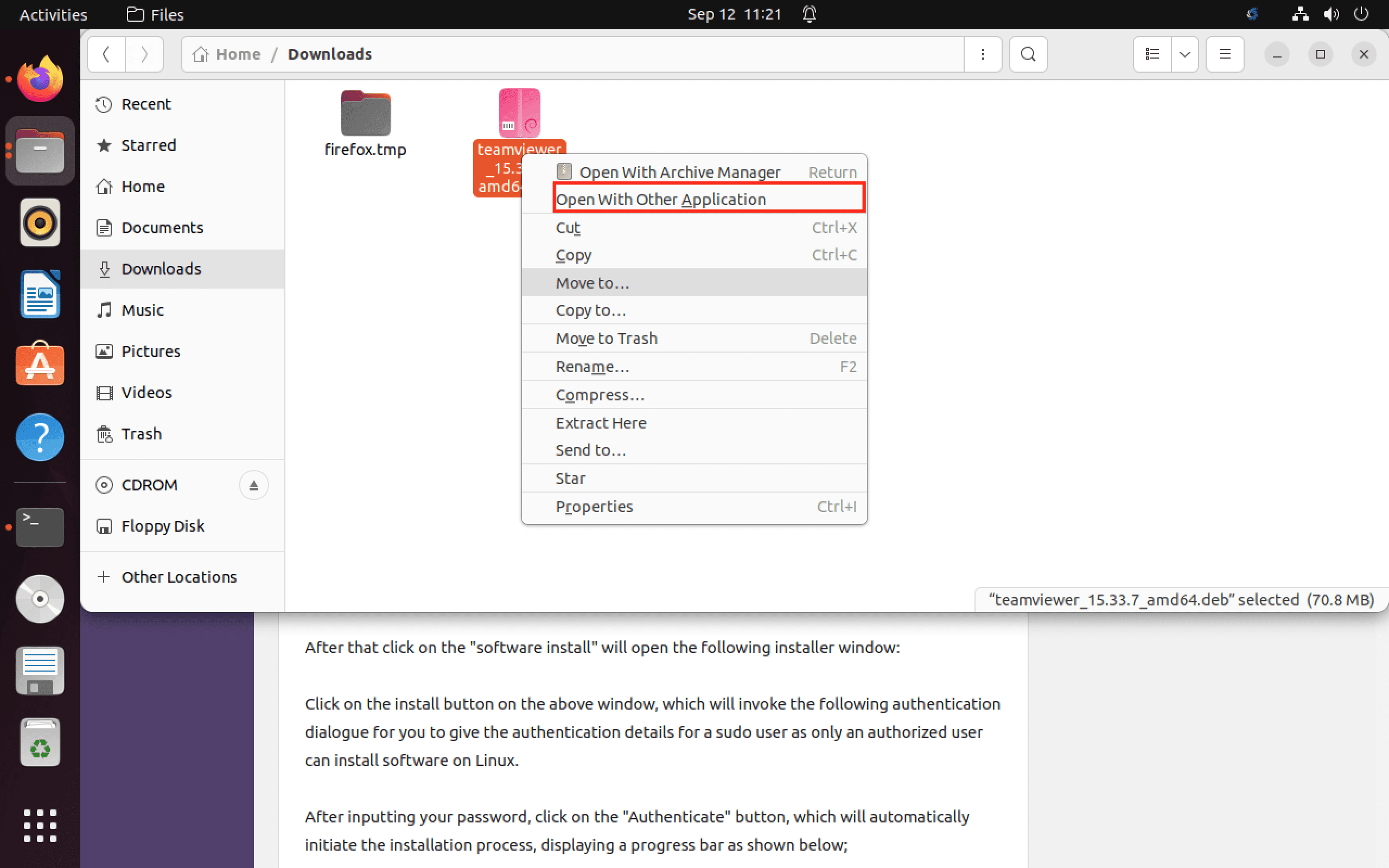Open Rhythmbox music player from the dock

(x=40, y=222)
